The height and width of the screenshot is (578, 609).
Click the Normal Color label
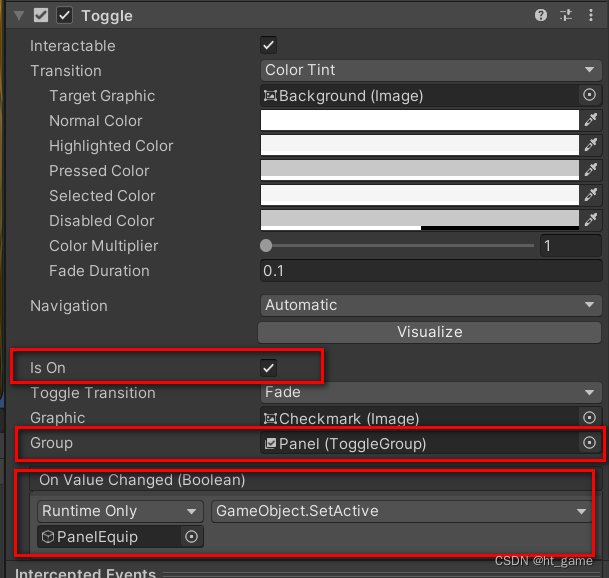[x=96, y=121]
